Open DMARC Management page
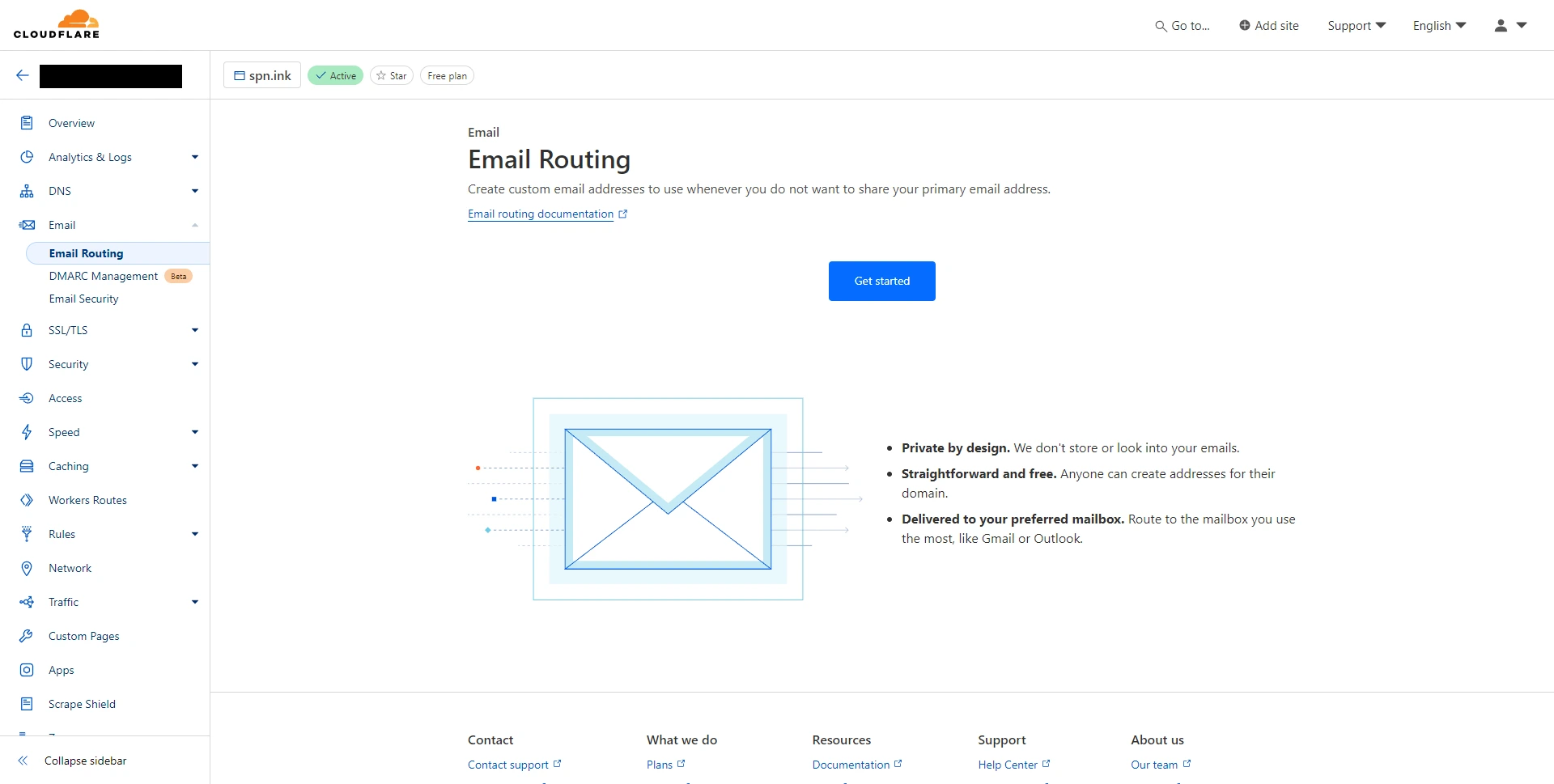 104,276
